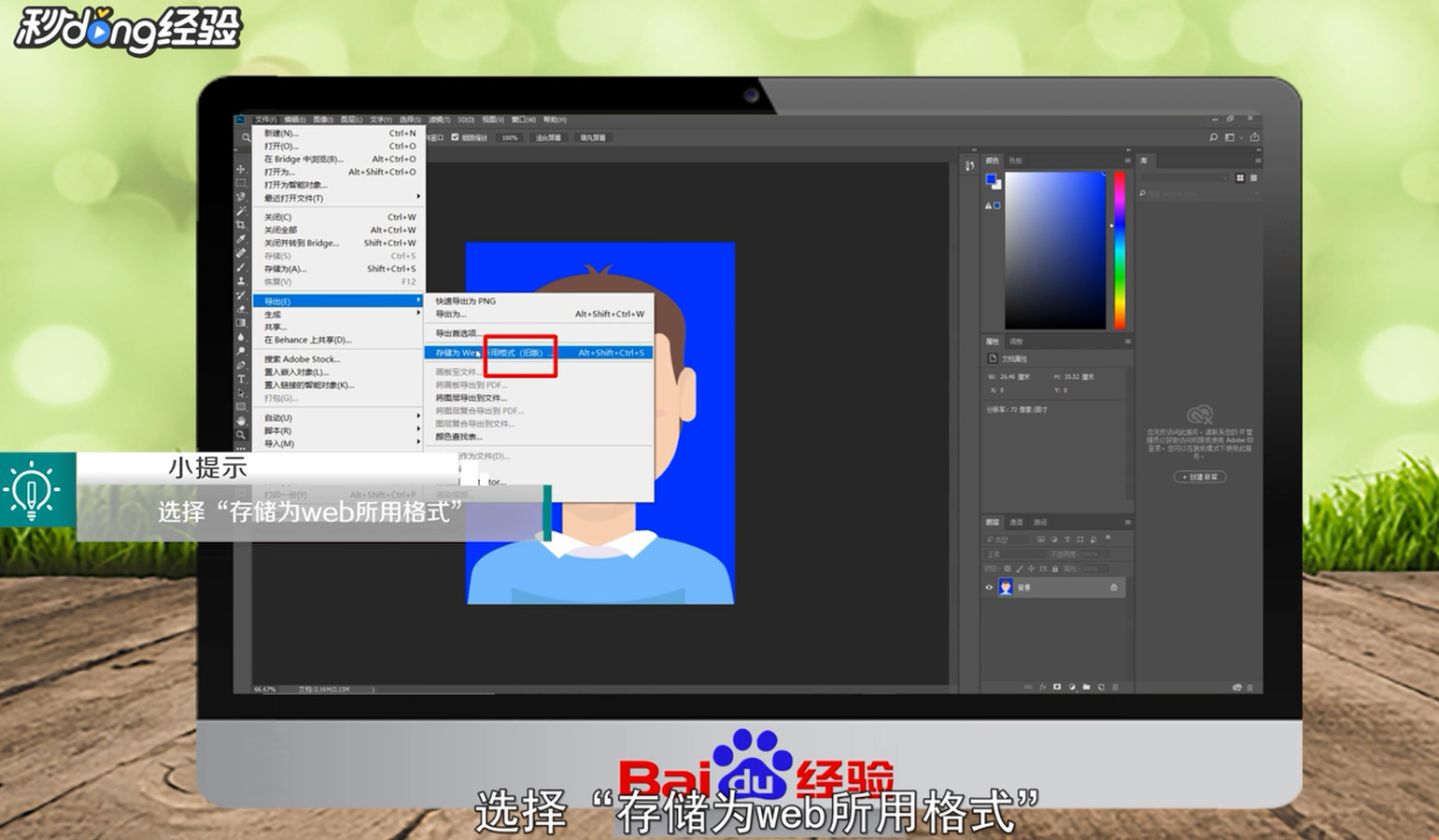Click inside the blue color field

(1055, 250)
